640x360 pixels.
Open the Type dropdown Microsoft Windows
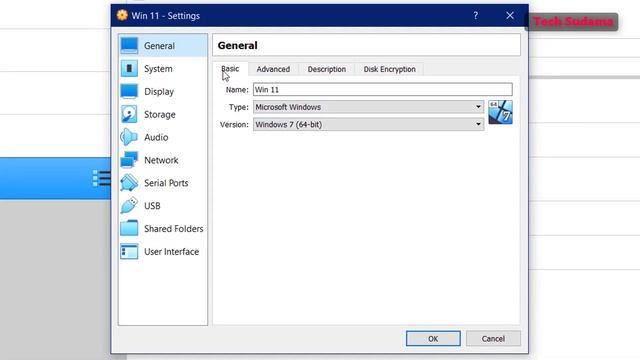tap(369, 107)
